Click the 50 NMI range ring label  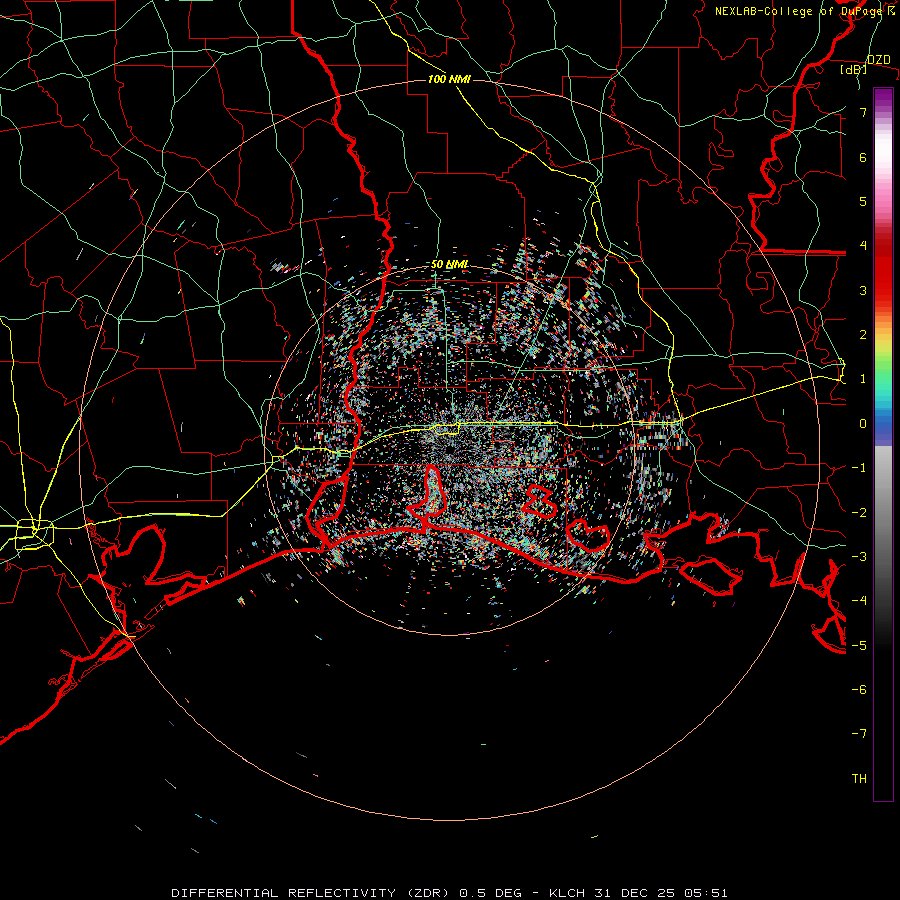[x=449, y=265]
